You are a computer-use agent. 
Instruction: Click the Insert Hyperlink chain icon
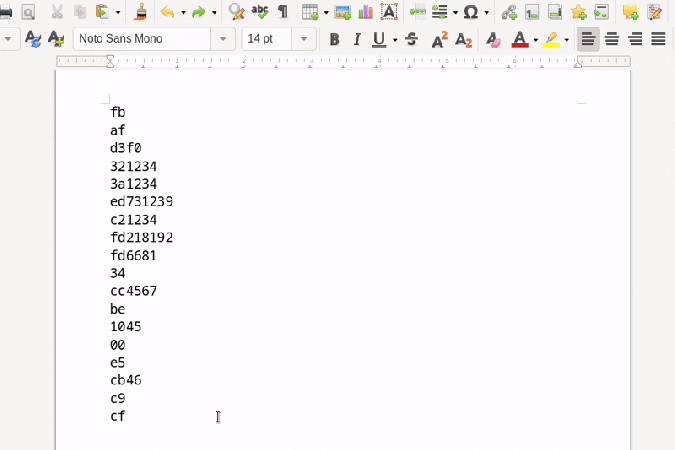[x=509, y=12]
